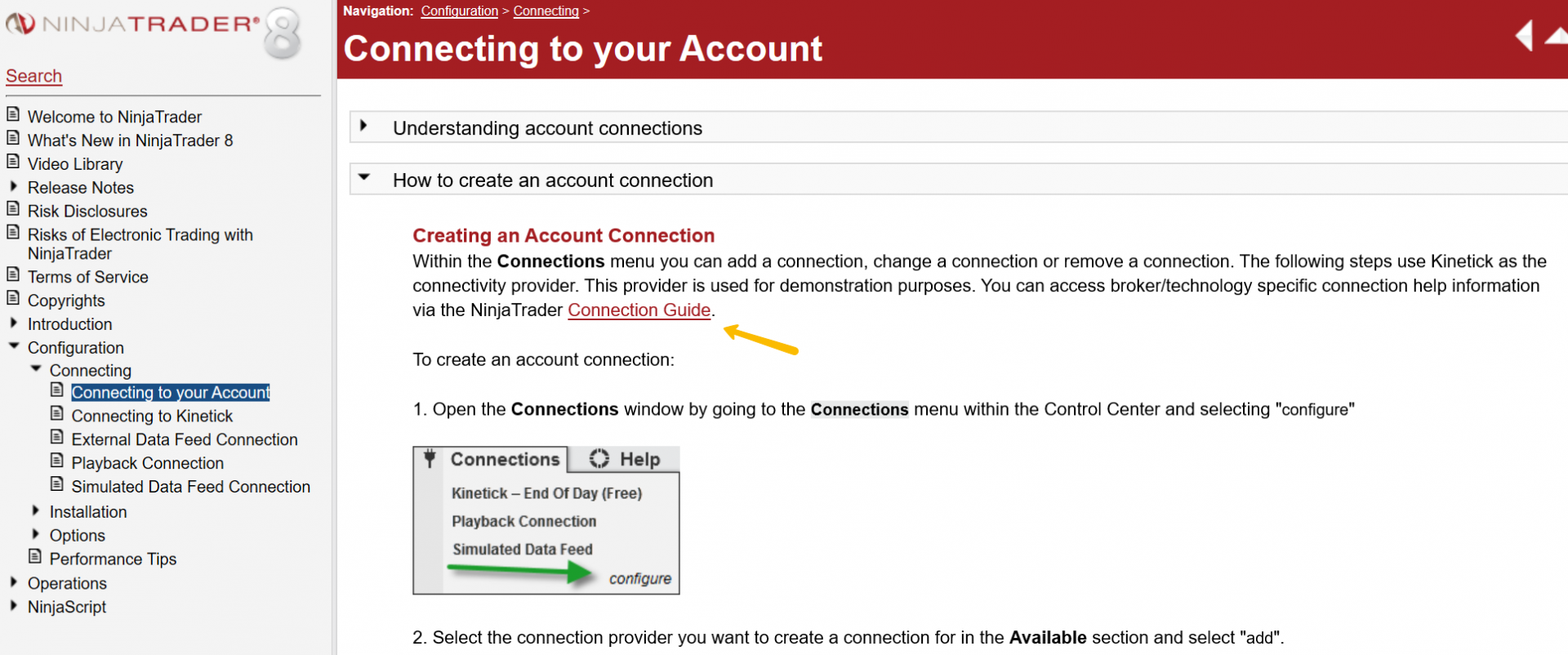Click the page icon beside Terms of Service
This screenshot has height=655, width=1568.
(13, 274)
